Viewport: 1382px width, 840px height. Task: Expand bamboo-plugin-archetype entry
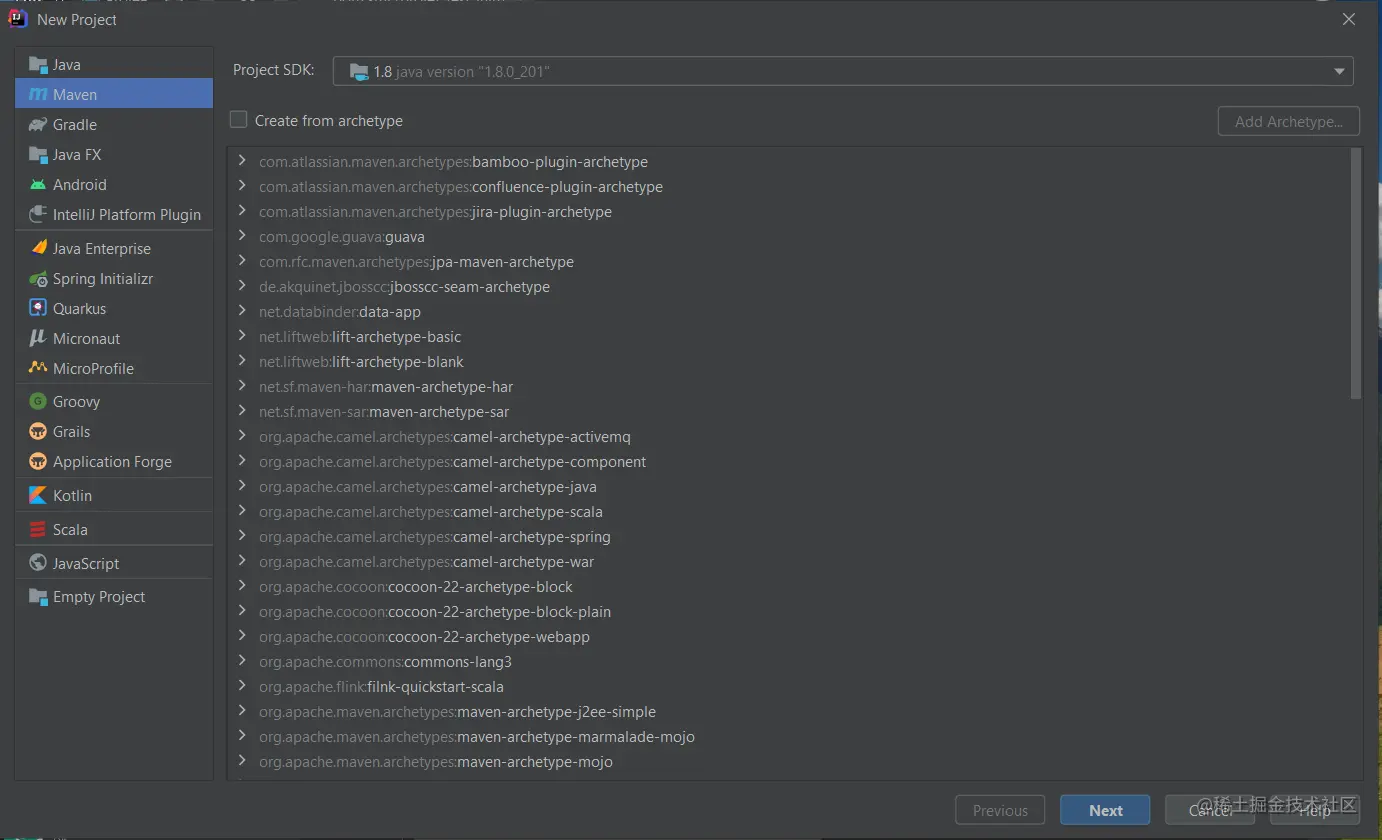[x=242, y=161]
